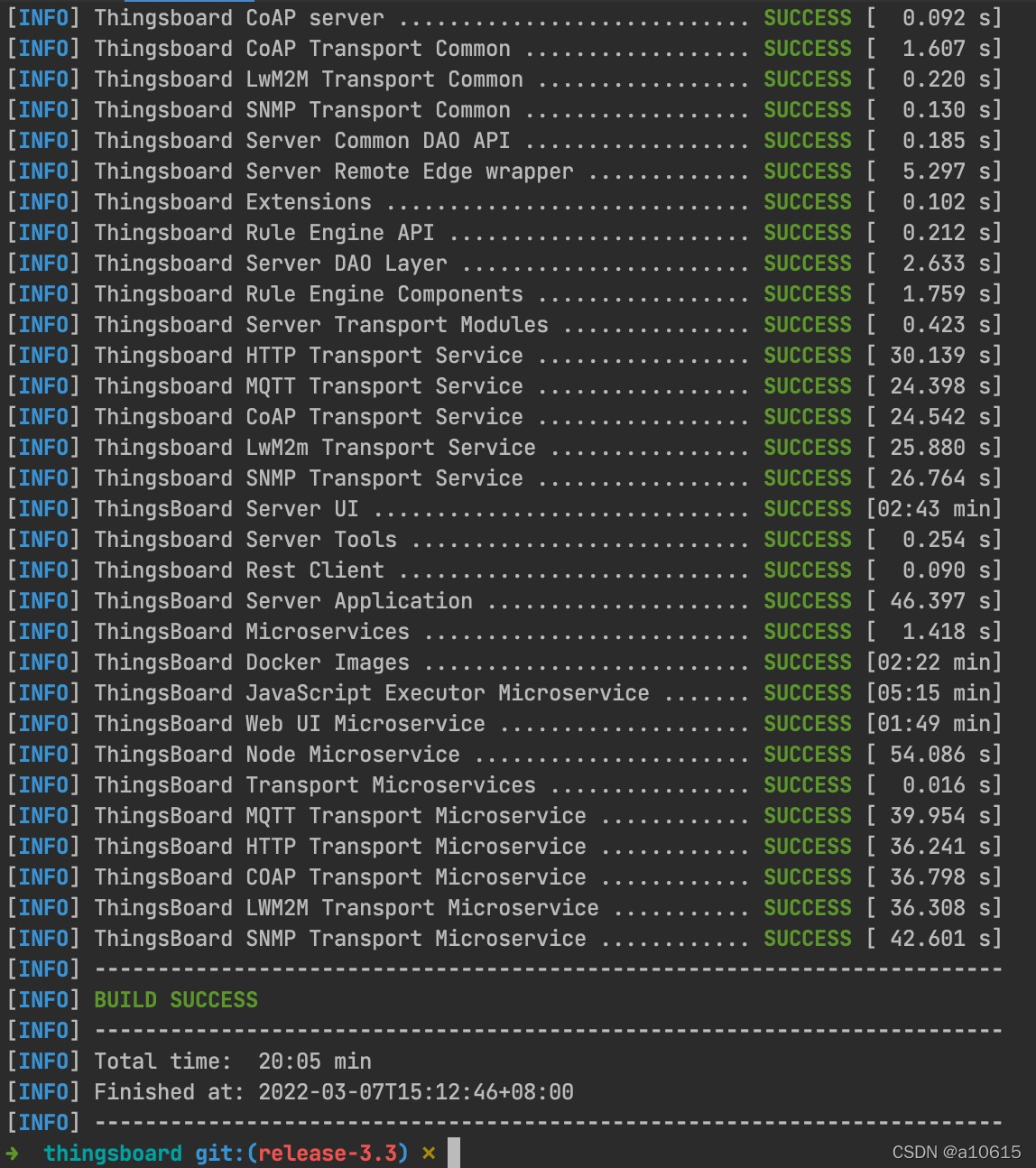Click the '30.139 s' duration value
This screenshot has width=1036, height=1168.
click(940, 356)
